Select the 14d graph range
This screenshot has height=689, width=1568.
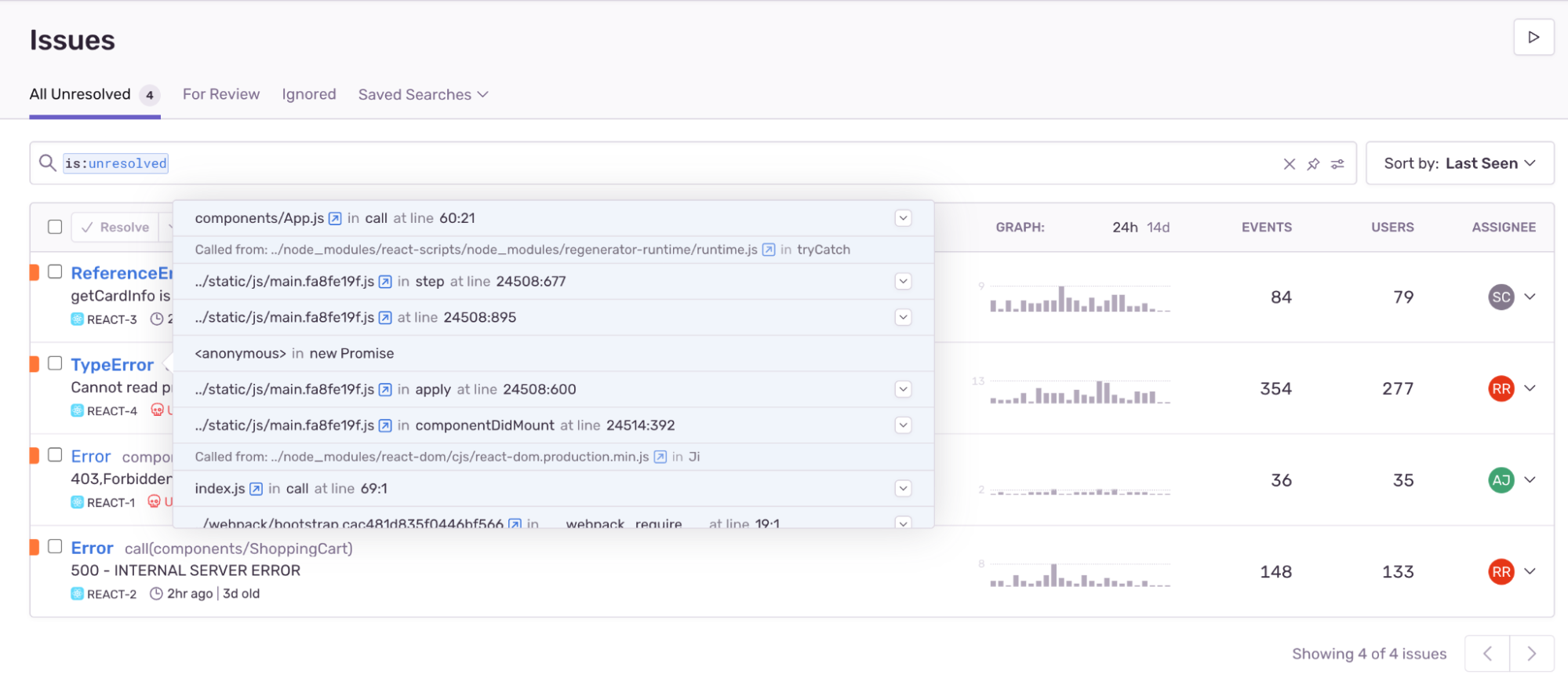tap(1159, 228)
